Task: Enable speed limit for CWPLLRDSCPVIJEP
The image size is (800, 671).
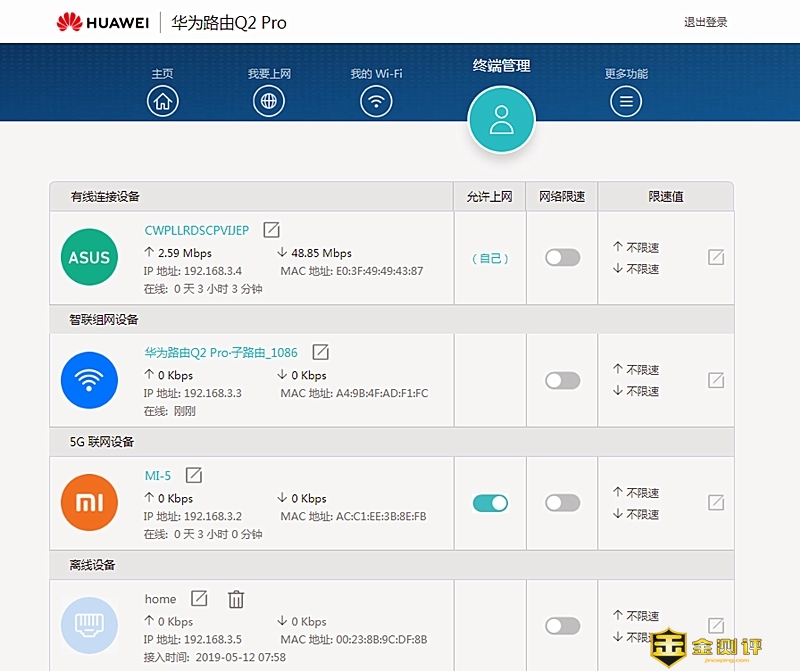Action: pos(562,258)
